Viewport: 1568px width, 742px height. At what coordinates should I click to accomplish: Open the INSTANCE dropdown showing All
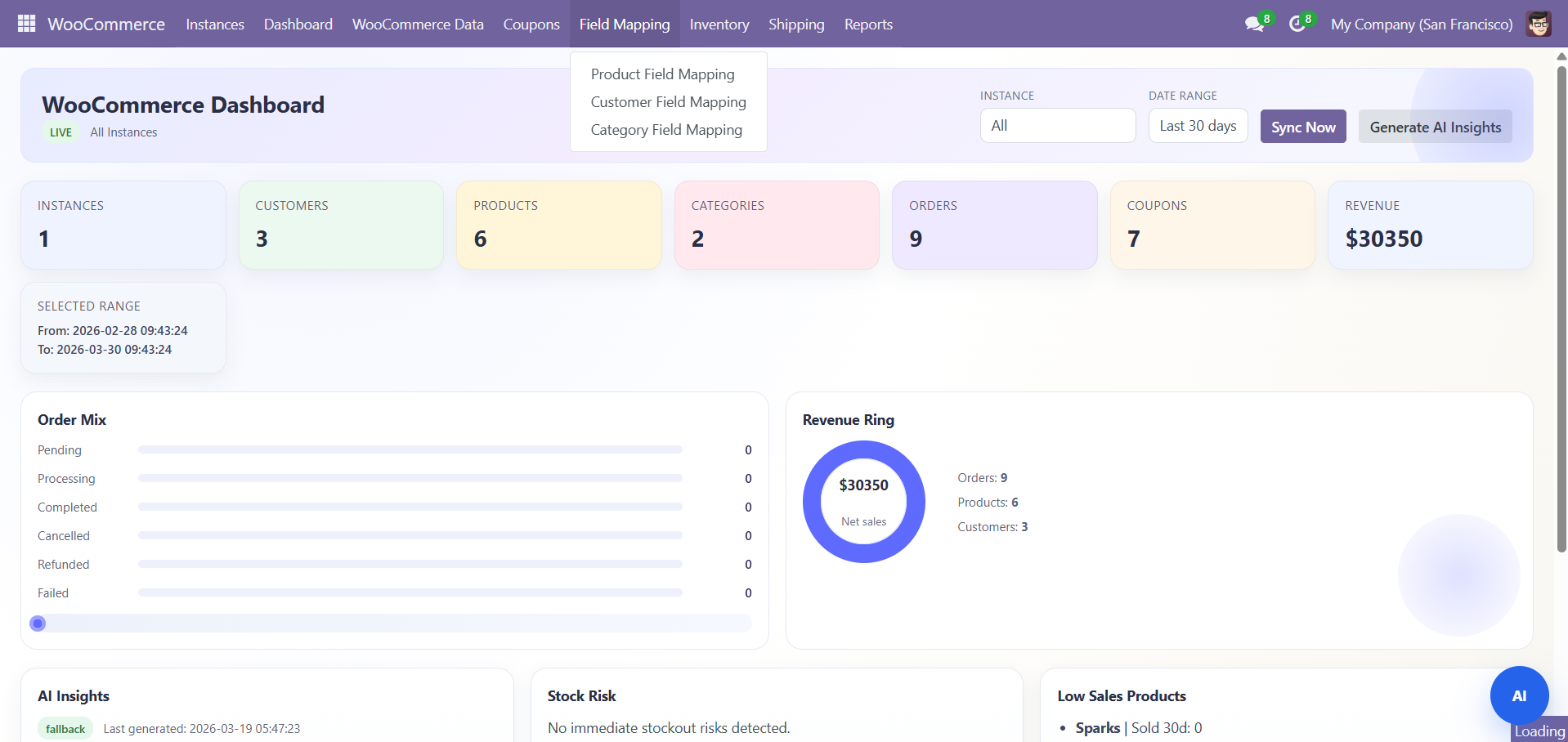[x=1057, y=126]
